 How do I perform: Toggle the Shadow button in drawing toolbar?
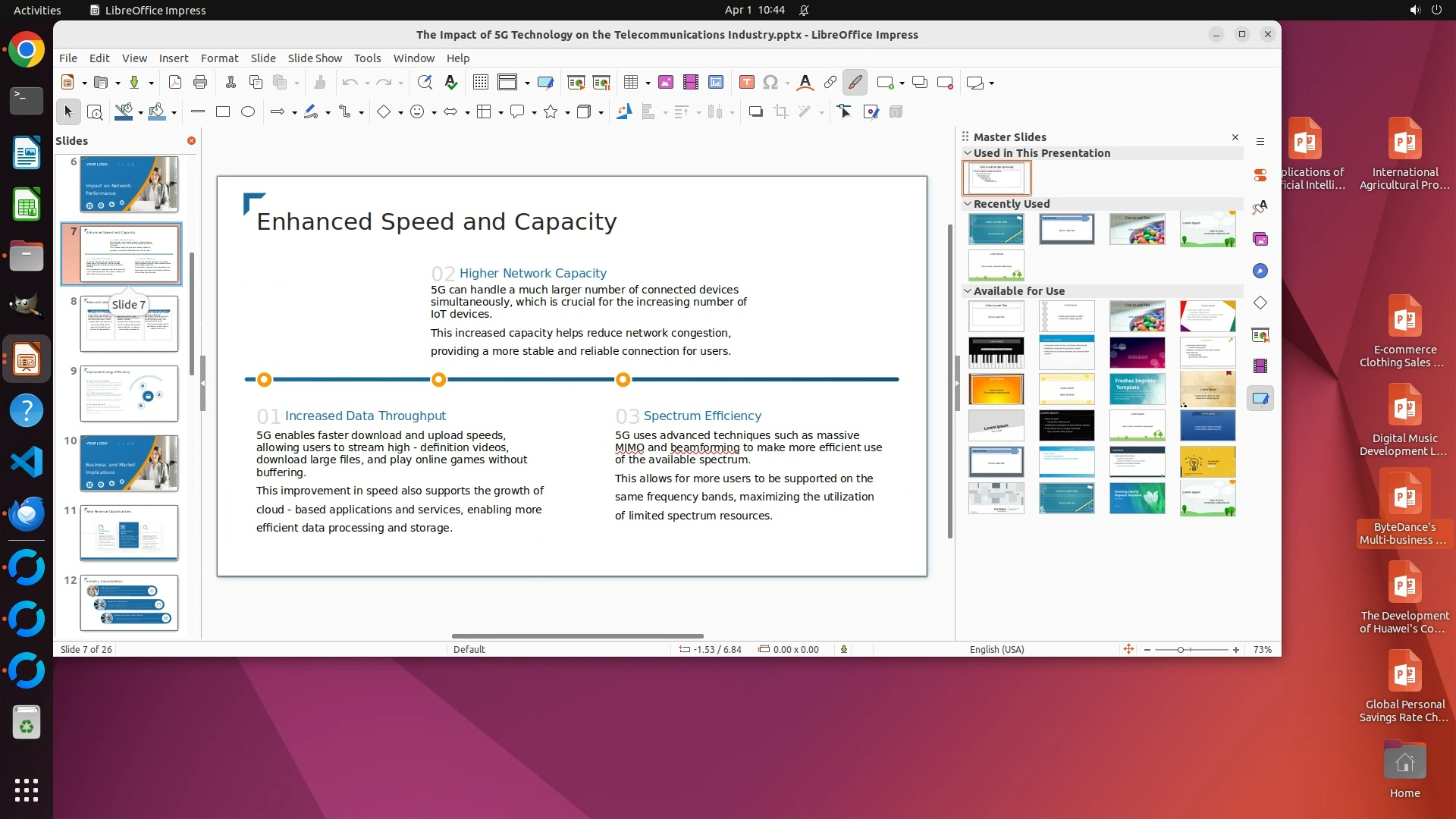click(x=755, y=112)
